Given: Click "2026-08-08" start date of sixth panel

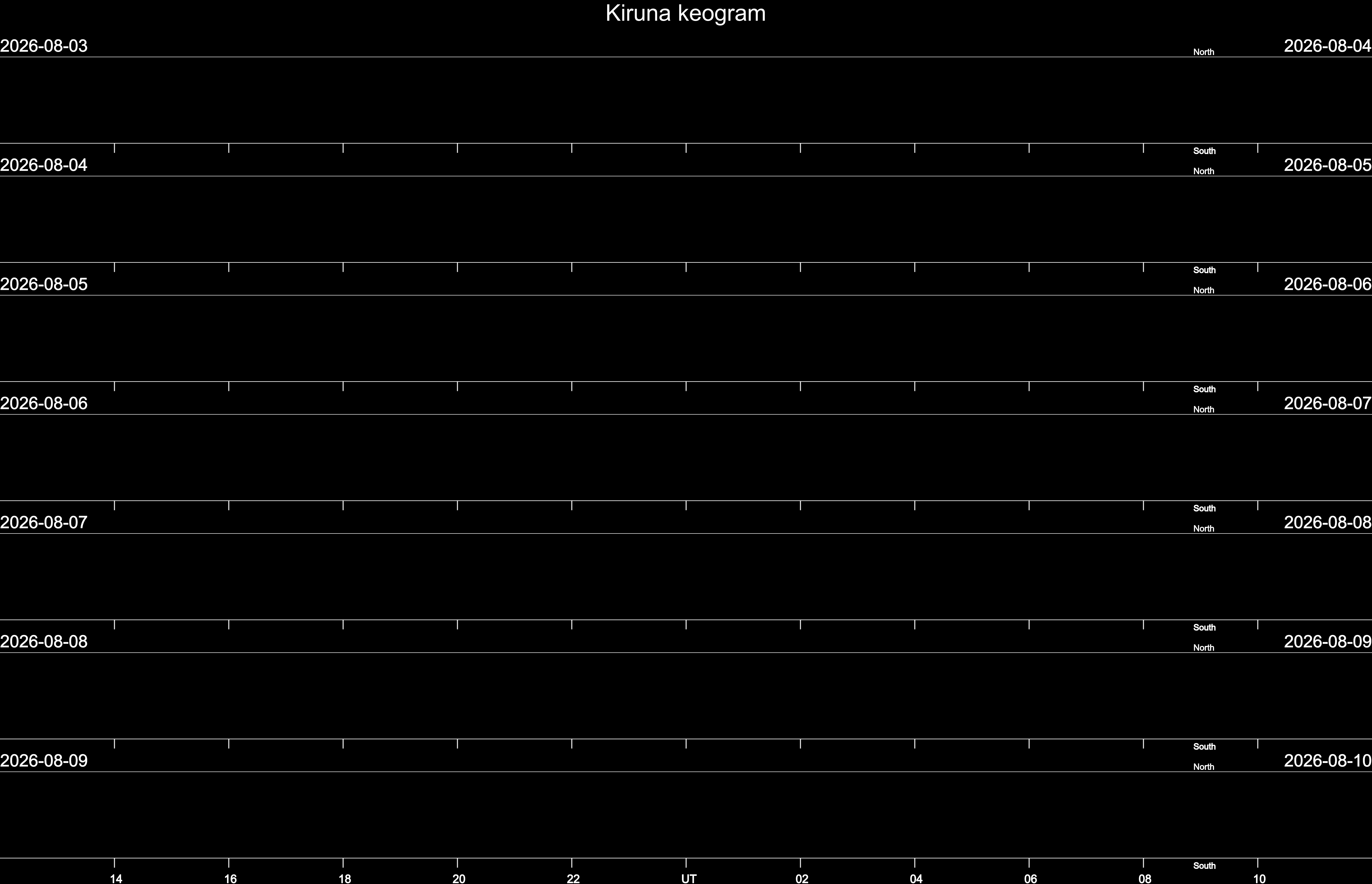Looking at the screenshot, I should [44, 642].
